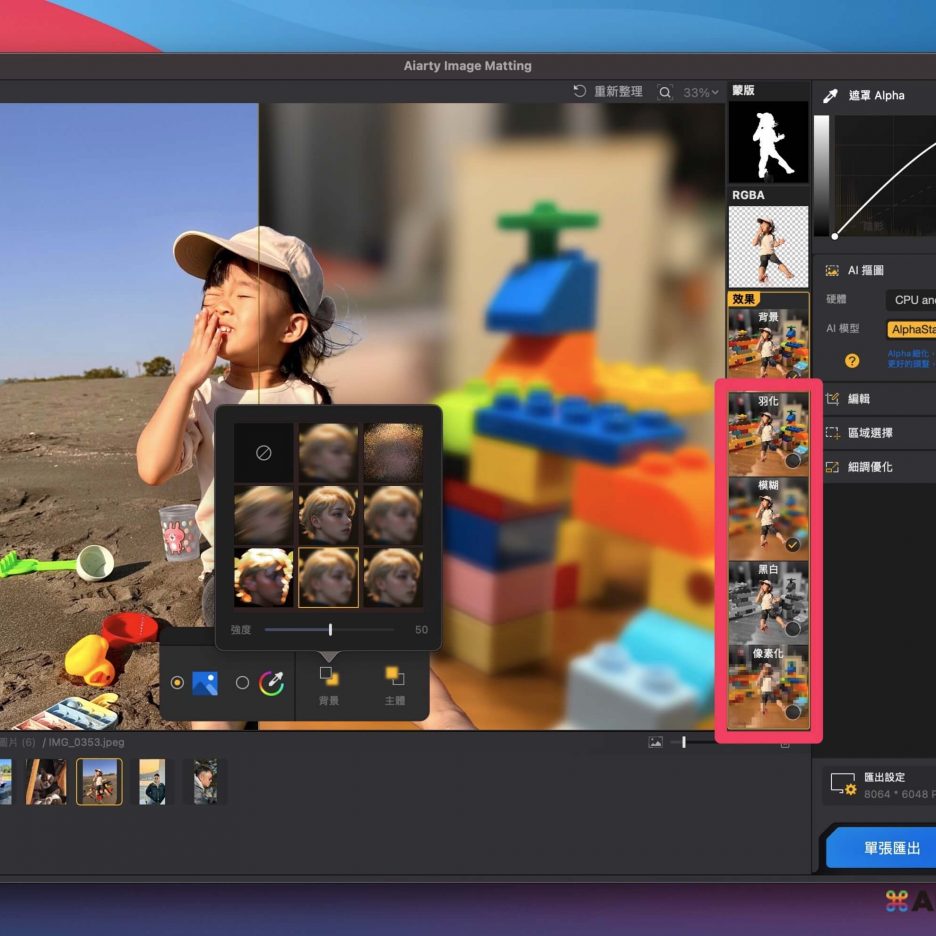The height and width of the screenshot is (936, 936).
Task: Click the magnifier zoom-fit icon
Action: click(x=665, y=92)
